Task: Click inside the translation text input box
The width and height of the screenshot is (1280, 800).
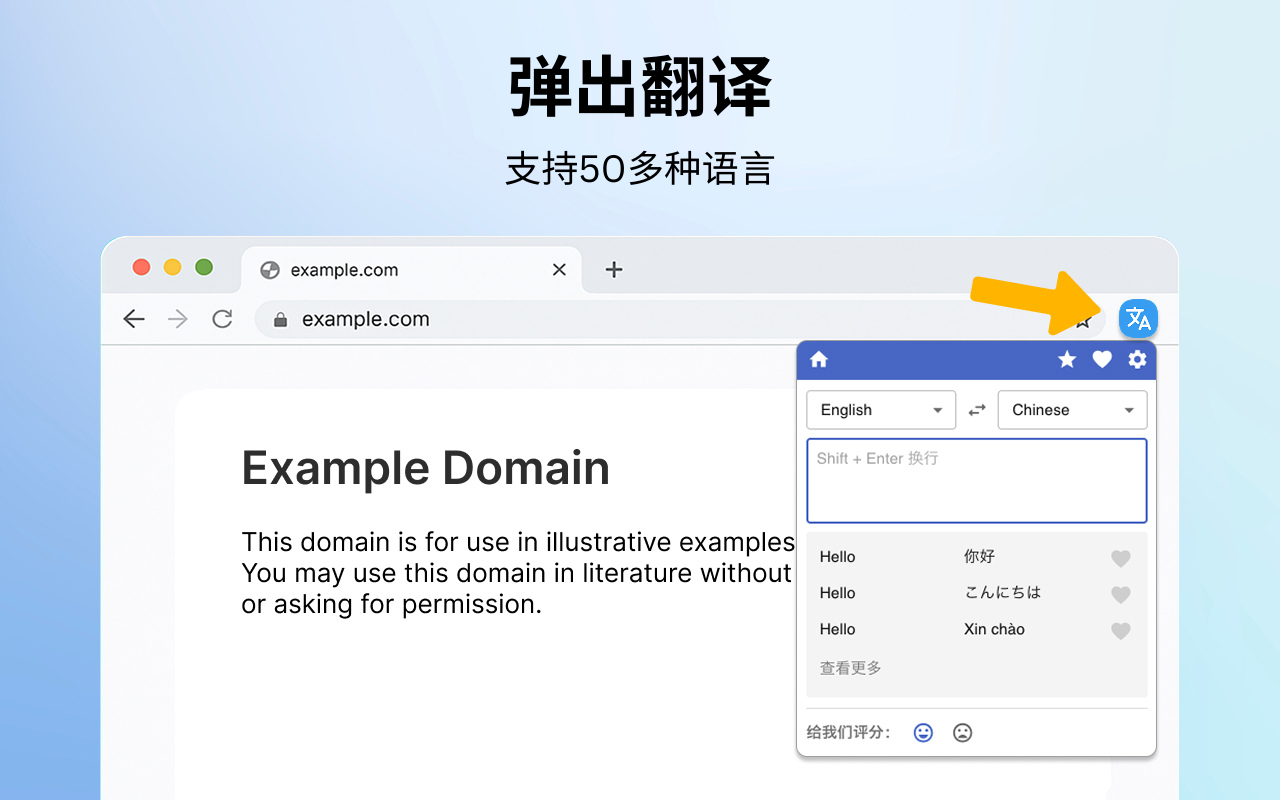Action: coord(976,480)
